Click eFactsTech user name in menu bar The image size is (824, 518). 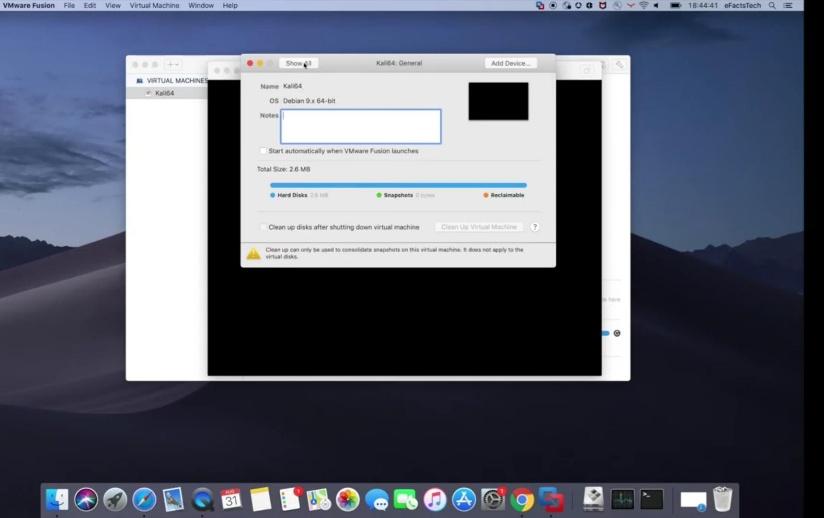click(x=743, y=5)
